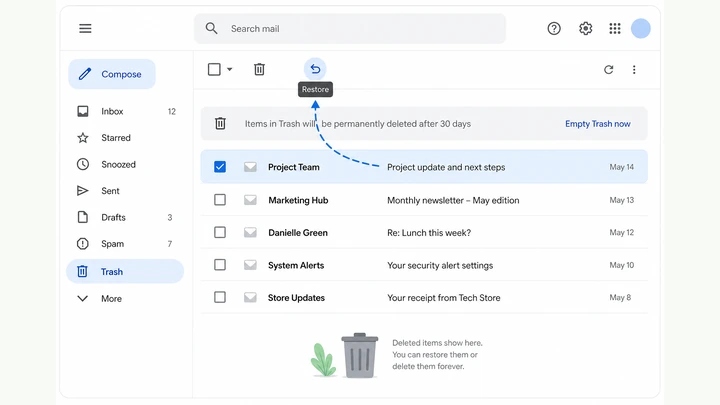Check the System Alerts email checkbox
The image size is (720, 405).
click(220, 265)
